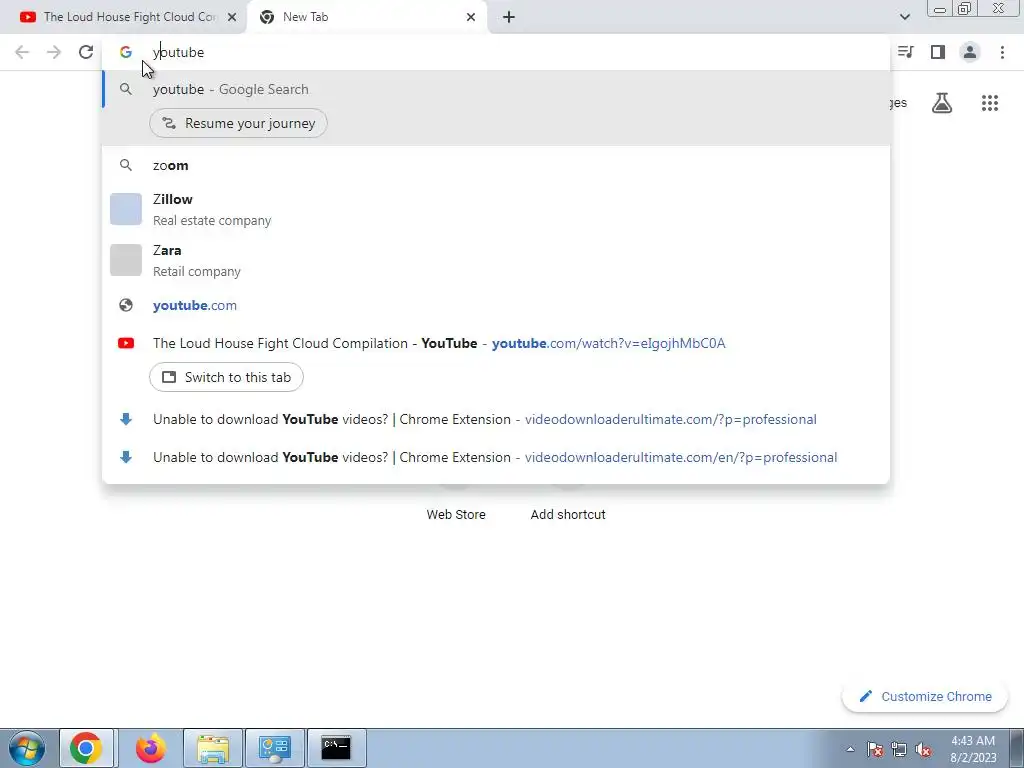This screenshot has height=768, width=1024.
Task: Open a new tab with the plus button
Action: point(509,17)
